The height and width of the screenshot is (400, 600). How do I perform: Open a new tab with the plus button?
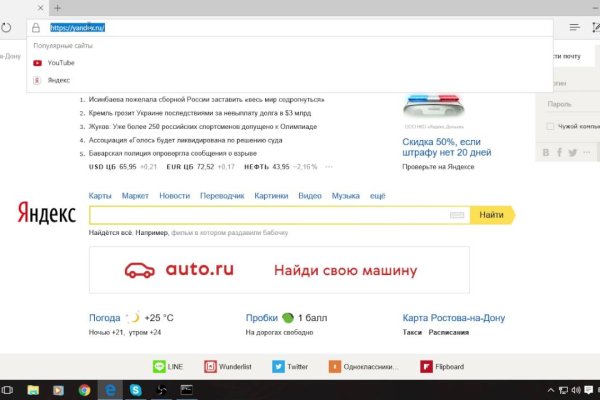pos(57,8)
